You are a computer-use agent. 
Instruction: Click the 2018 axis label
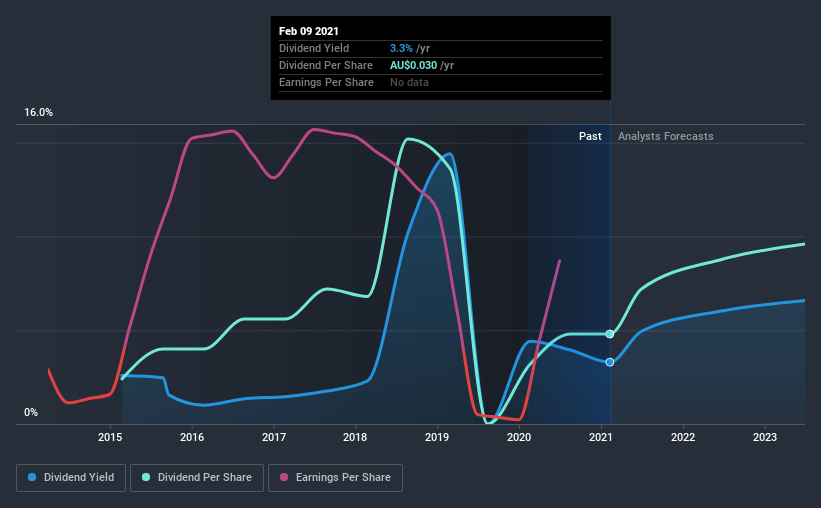point(355,437)
